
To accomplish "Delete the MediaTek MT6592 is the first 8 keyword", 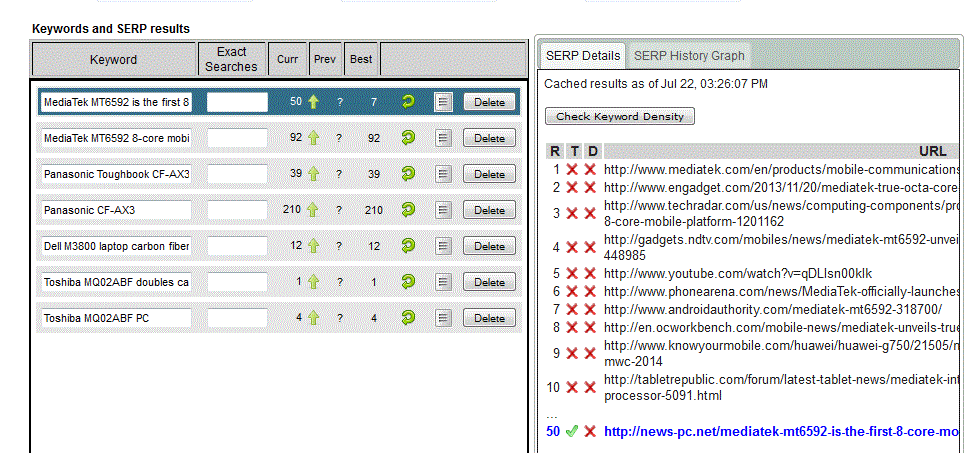I will point(489,102).
